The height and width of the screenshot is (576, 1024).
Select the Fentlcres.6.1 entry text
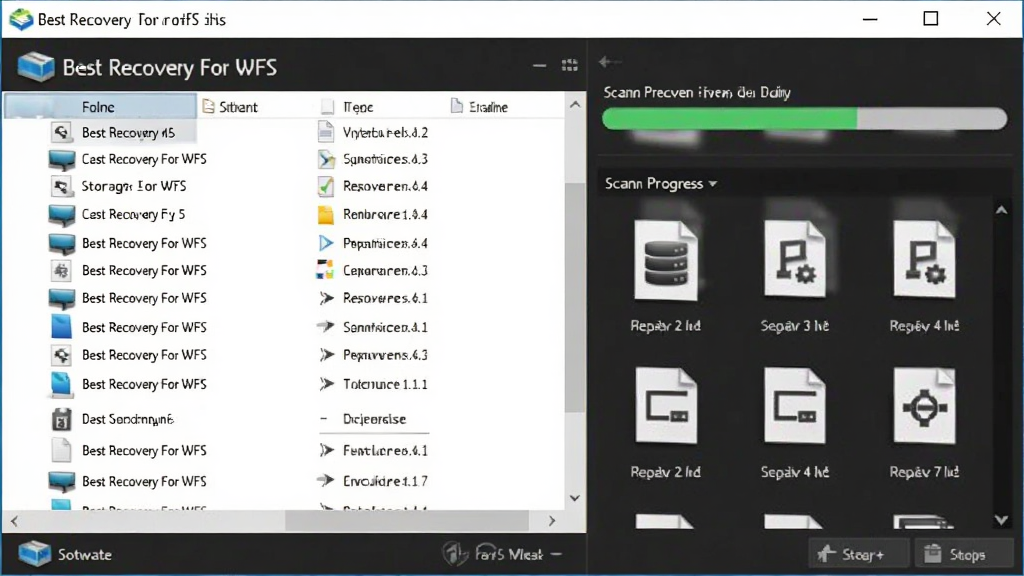[x=385, y=451]
